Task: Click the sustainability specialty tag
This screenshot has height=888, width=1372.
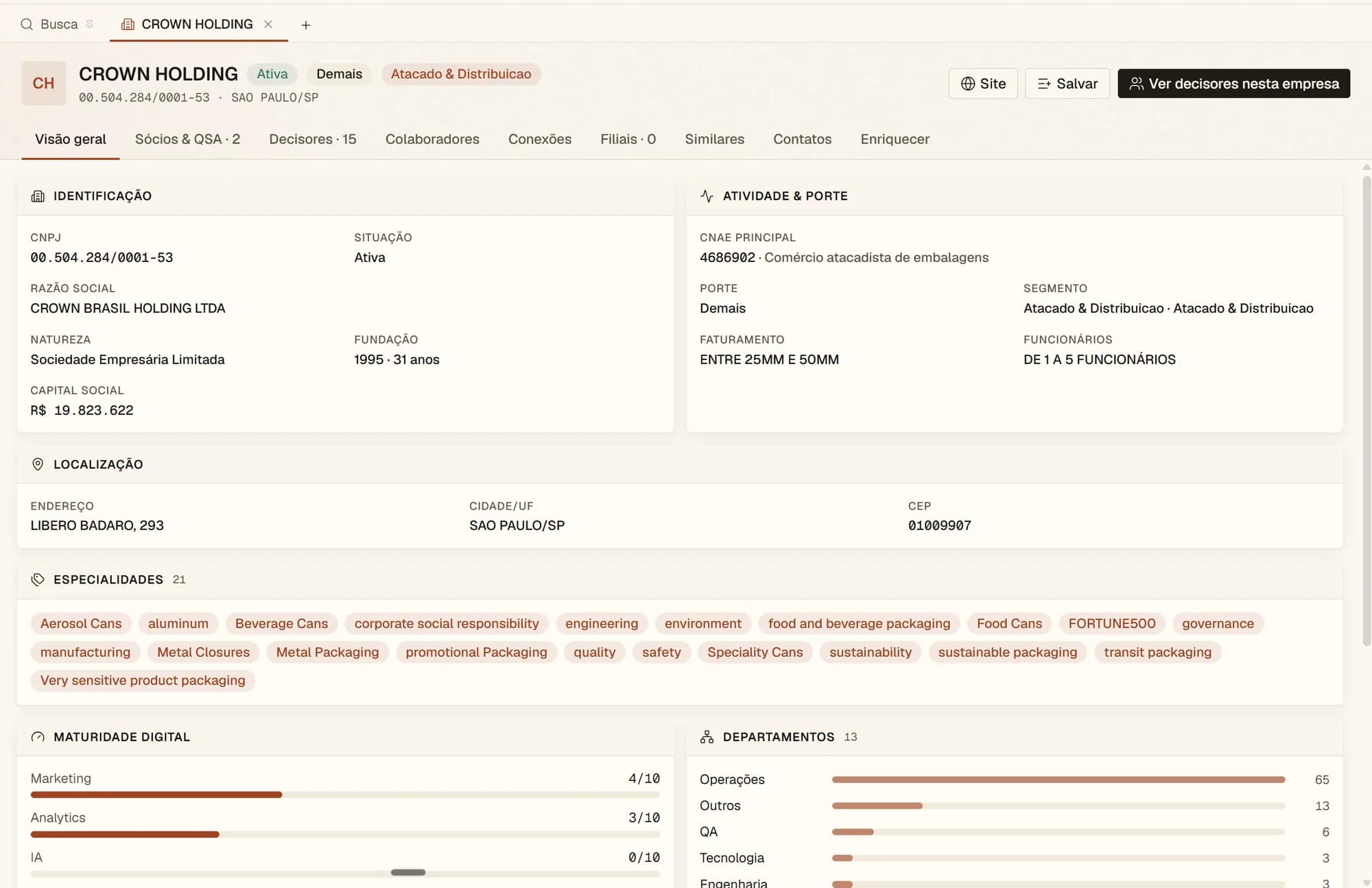Action: pos(871,652)
